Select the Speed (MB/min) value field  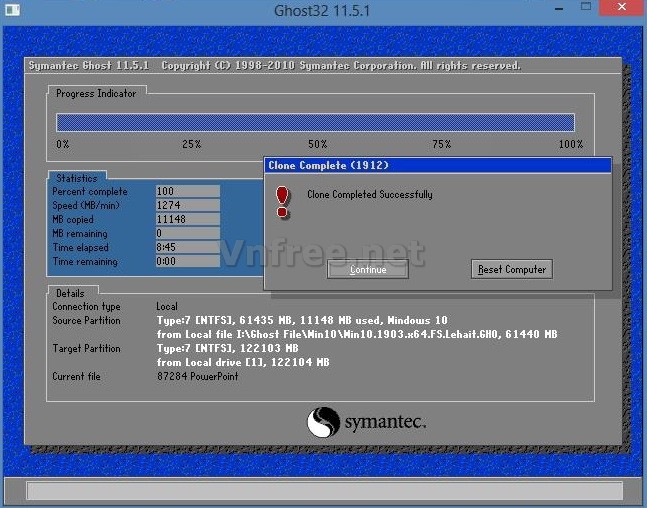187,205
